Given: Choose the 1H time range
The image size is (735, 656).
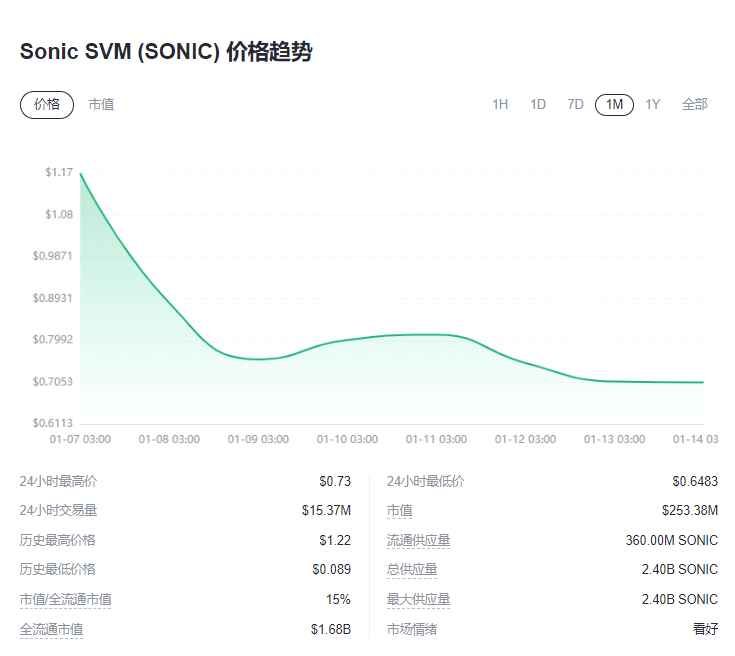Looking at the screenshot, I should pos(500,105).
